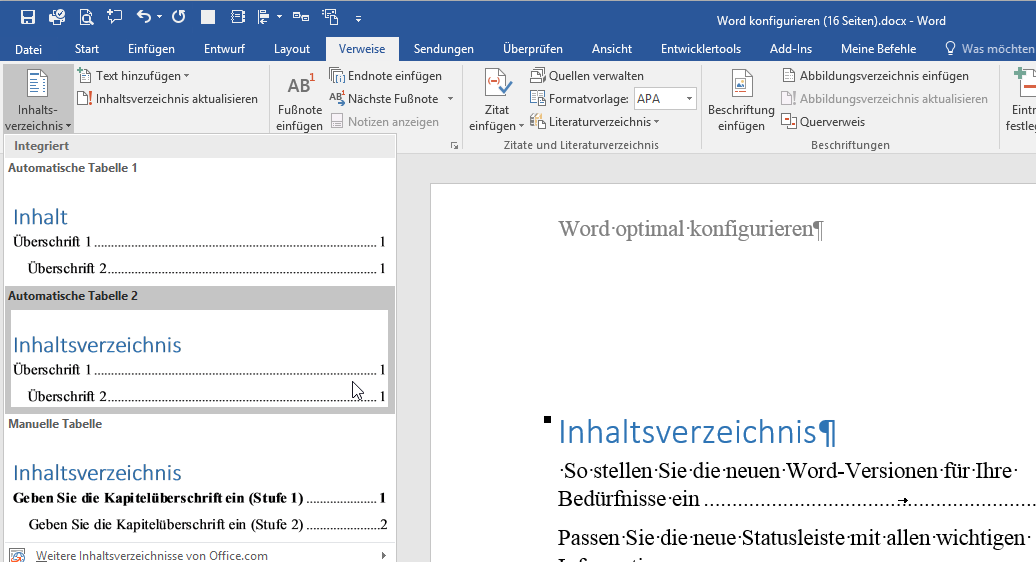Click Quellen verwalten

pos(587,76)
